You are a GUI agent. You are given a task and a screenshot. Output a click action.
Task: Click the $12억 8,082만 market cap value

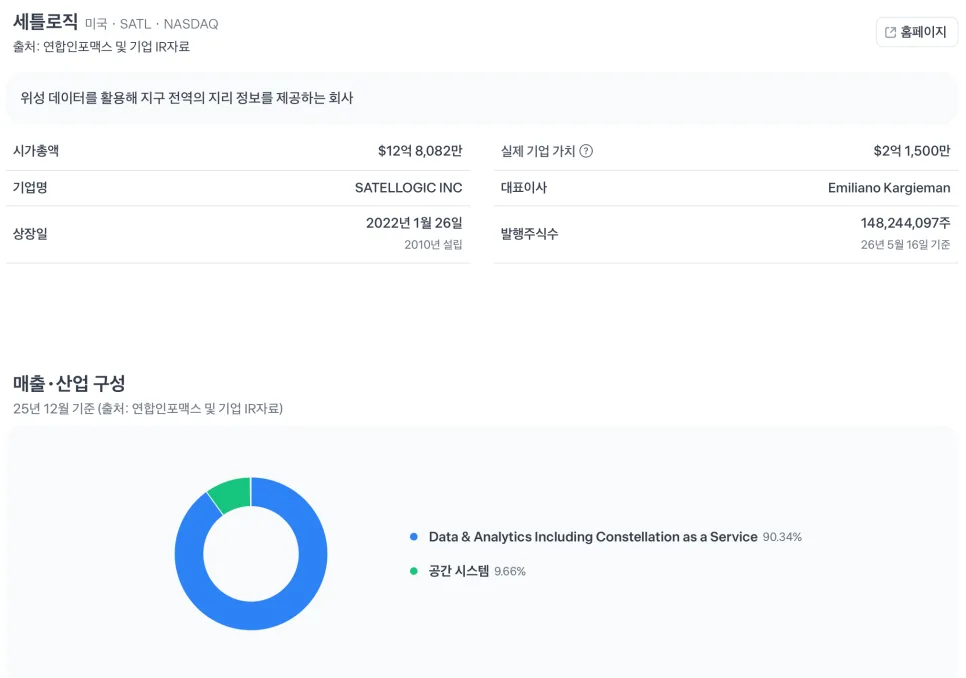pos(420,151)
